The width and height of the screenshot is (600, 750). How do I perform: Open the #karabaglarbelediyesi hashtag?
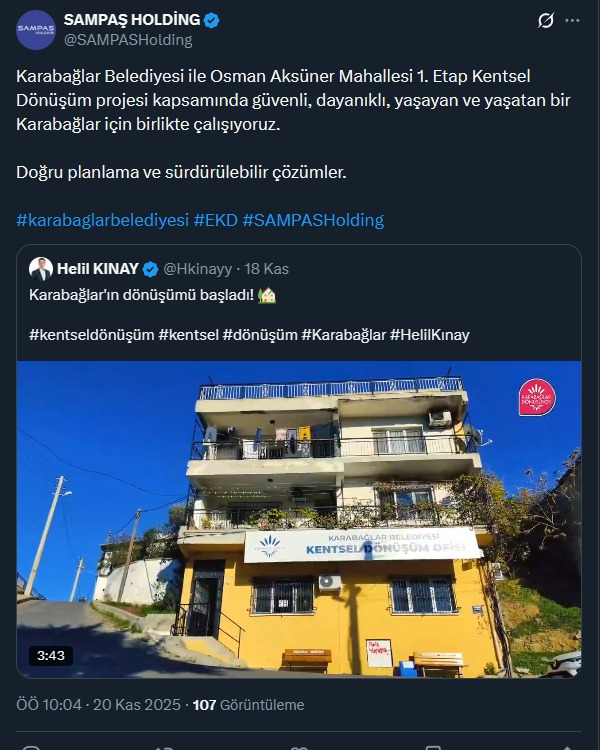click(x=102, y=220)
